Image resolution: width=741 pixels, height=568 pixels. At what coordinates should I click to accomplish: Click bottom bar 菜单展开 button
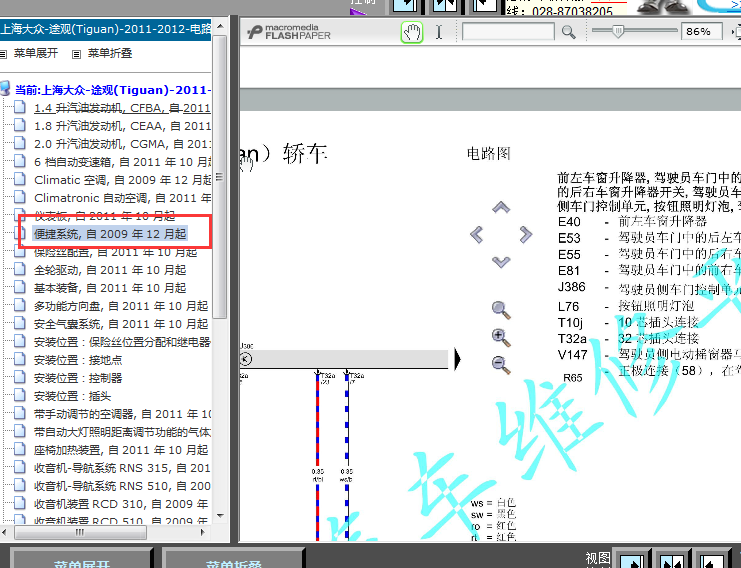pyautogui.click(x=81, y=560)
